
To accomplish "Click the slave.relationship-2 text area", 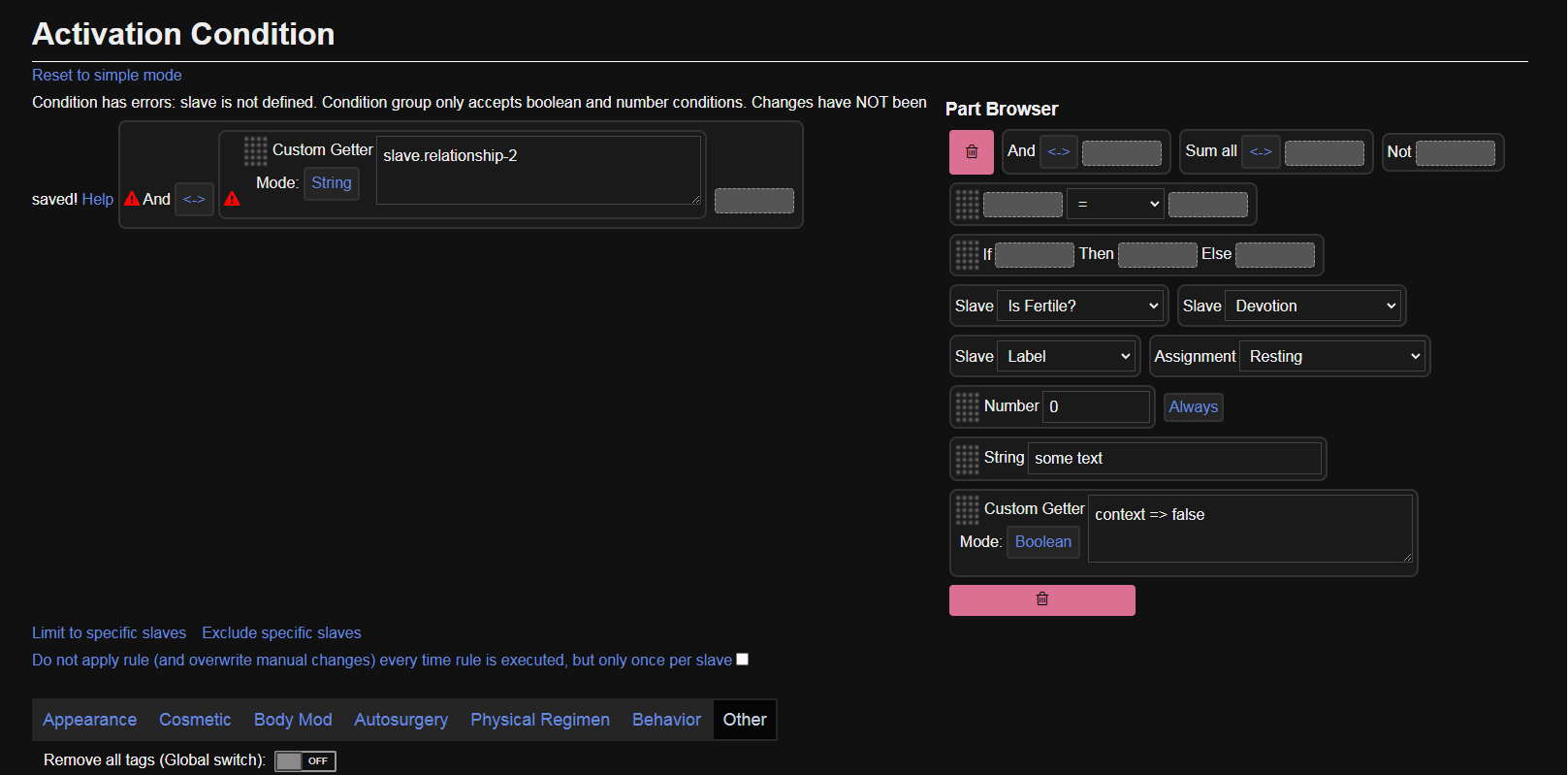I will [538, 170].
